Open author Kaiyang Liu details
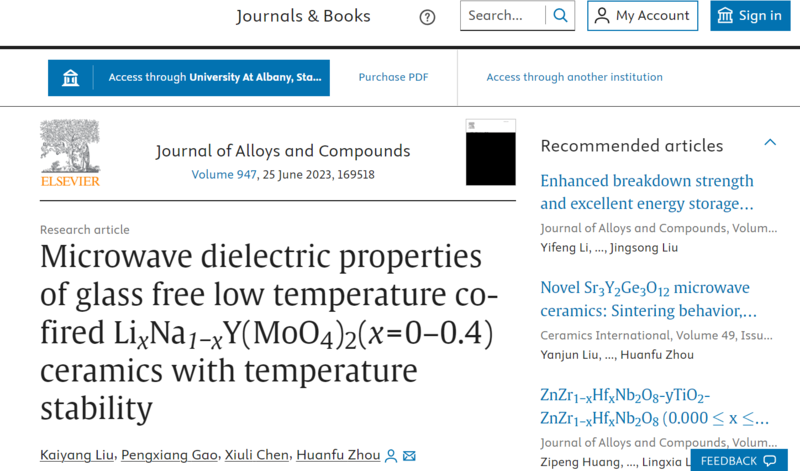This screenshot has height=471, width=800. [77, 455]
